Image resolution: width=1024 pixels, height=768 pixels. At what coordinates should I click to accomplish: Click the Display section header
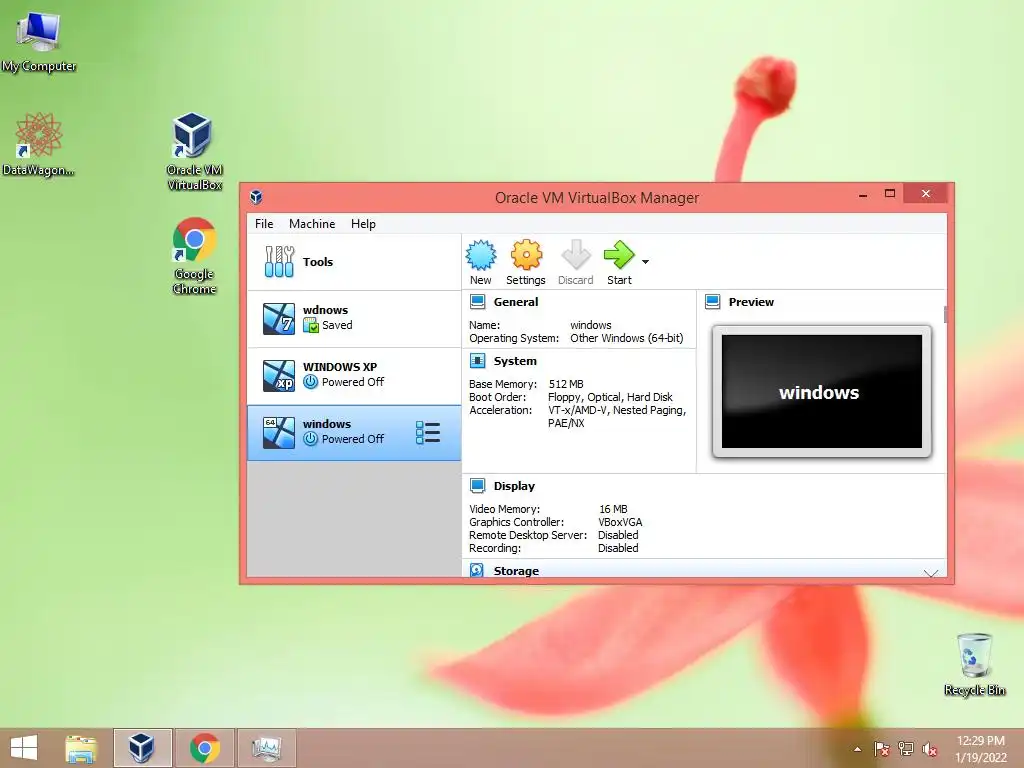514,486
